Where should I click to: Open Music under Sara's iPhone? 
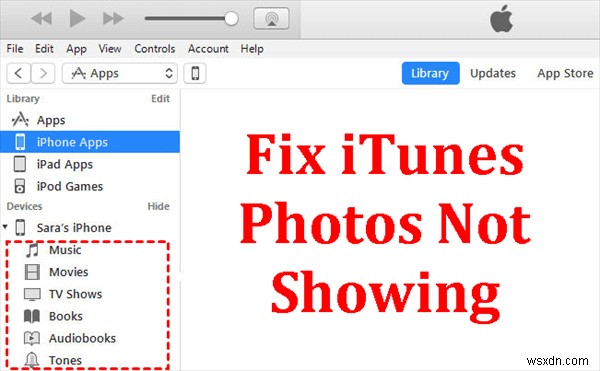65,250
